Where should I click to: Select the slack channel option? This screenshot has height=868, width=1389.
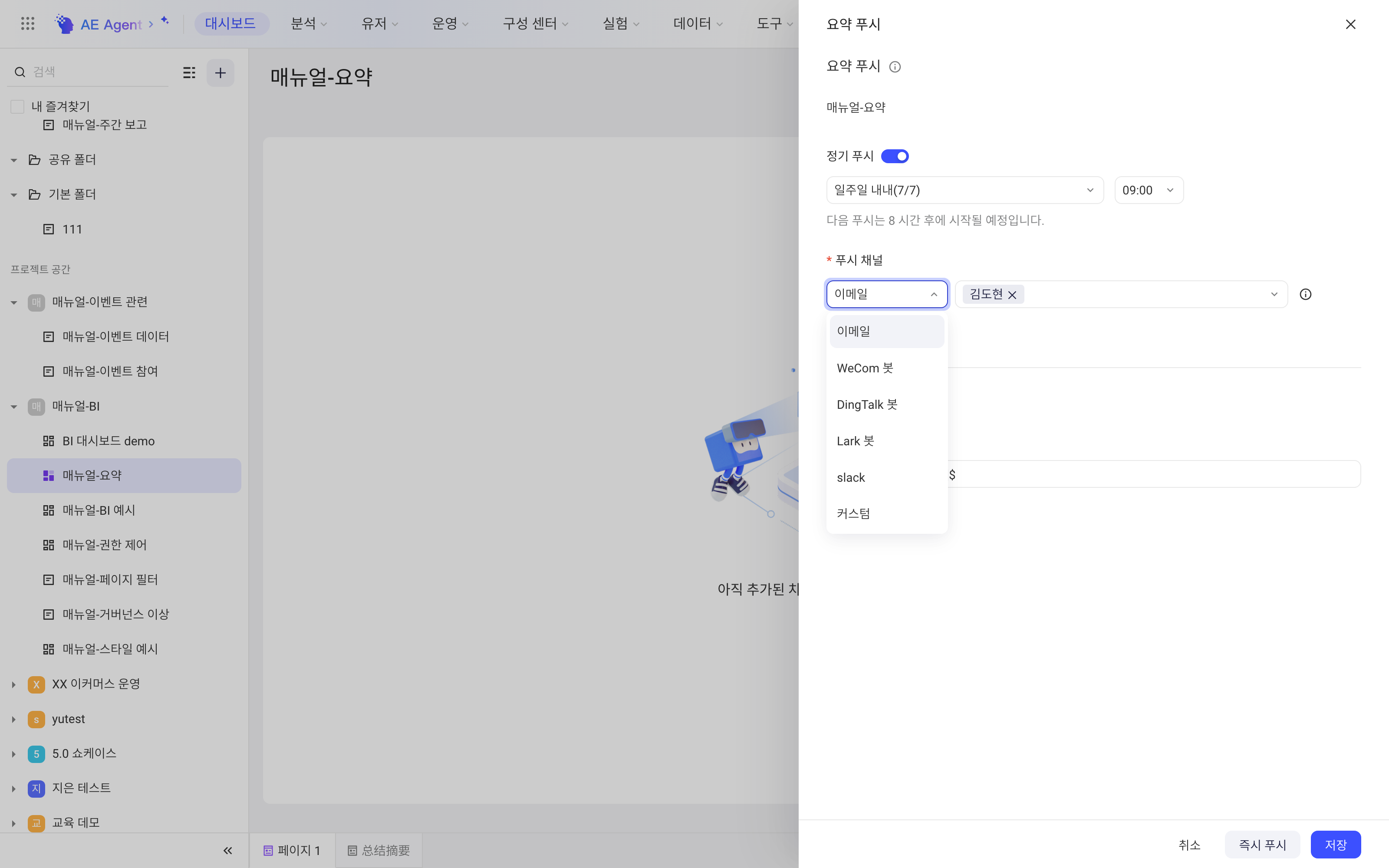click(x=887, y=478)
